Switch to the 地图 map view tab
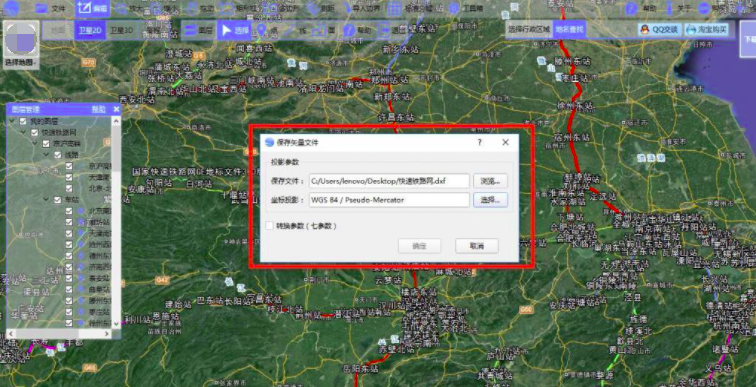The image size is (756, 387). pos(58,30)
